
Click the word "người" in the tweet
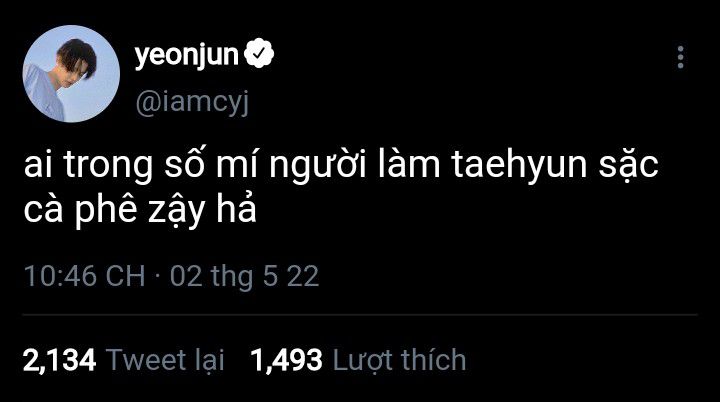pyautogui.click(x=314, y=171)
